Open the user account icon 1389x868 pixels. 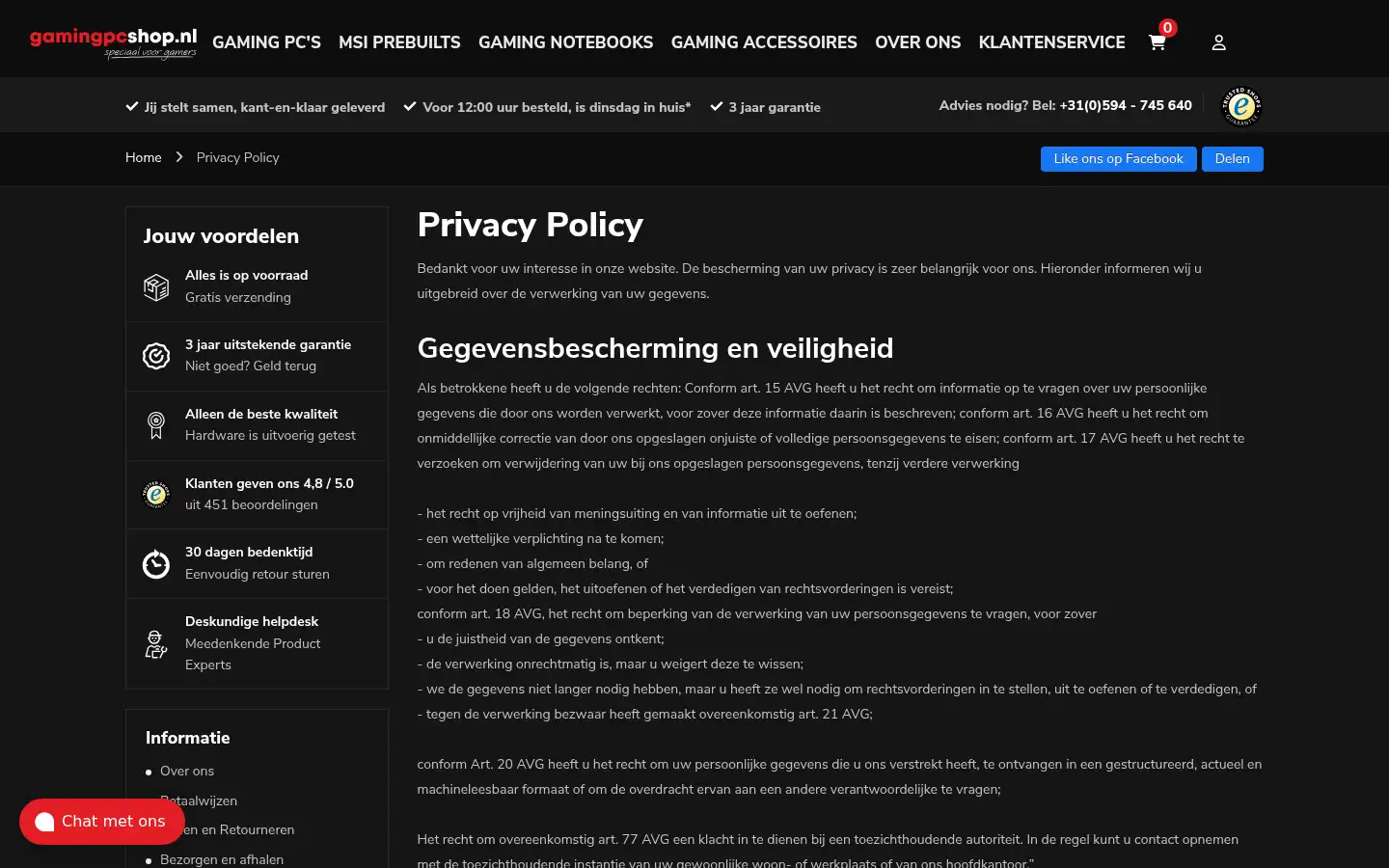pos(1219,42)
